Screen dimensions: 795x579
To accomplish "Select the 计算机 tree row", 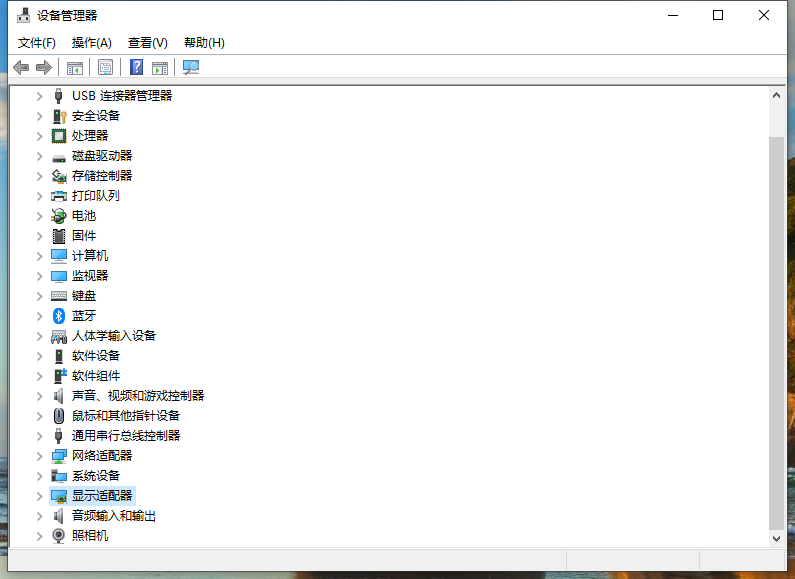I will [x=90, y=256].
